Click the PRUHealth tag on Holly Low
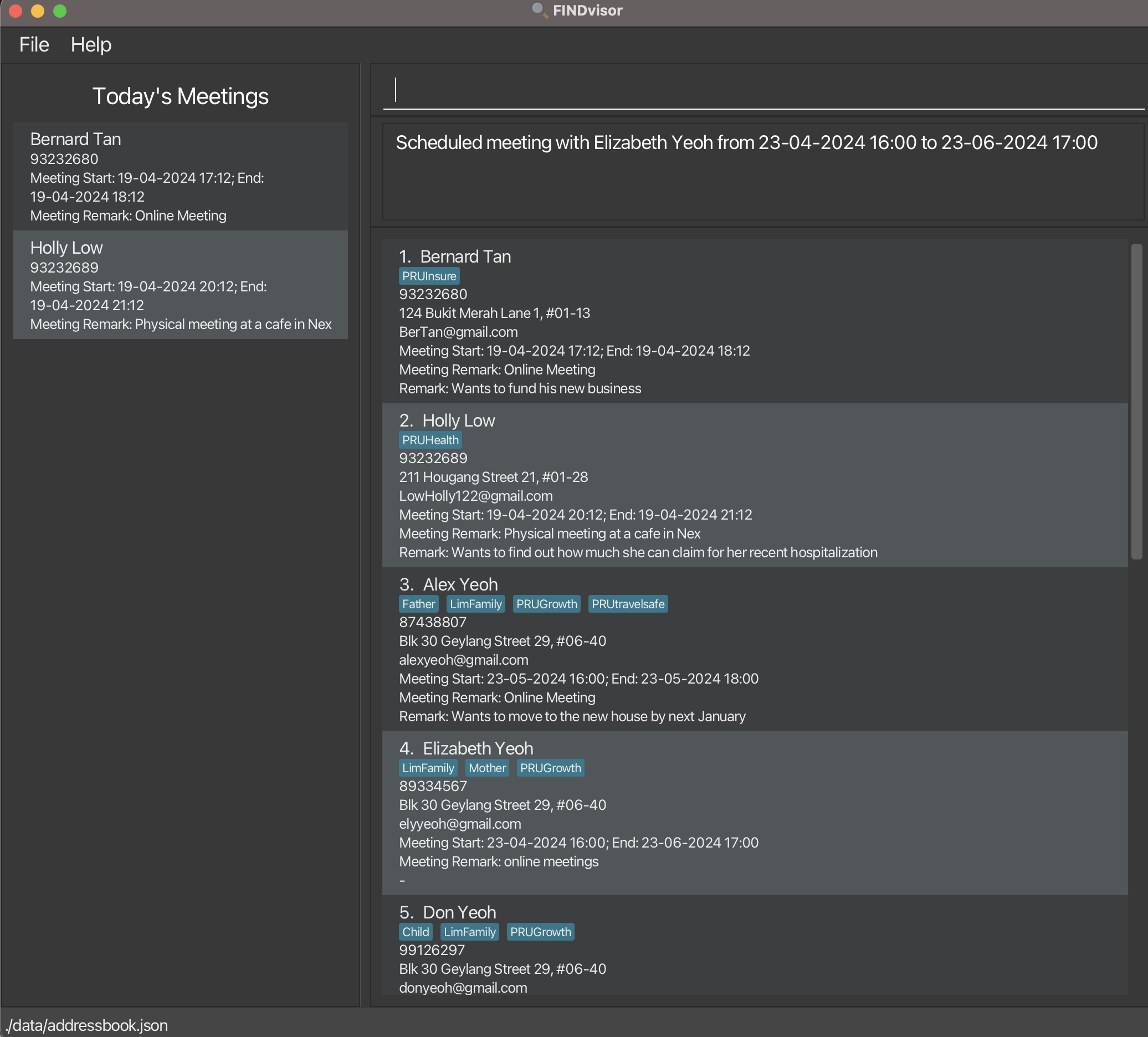 tap(430, 440)
